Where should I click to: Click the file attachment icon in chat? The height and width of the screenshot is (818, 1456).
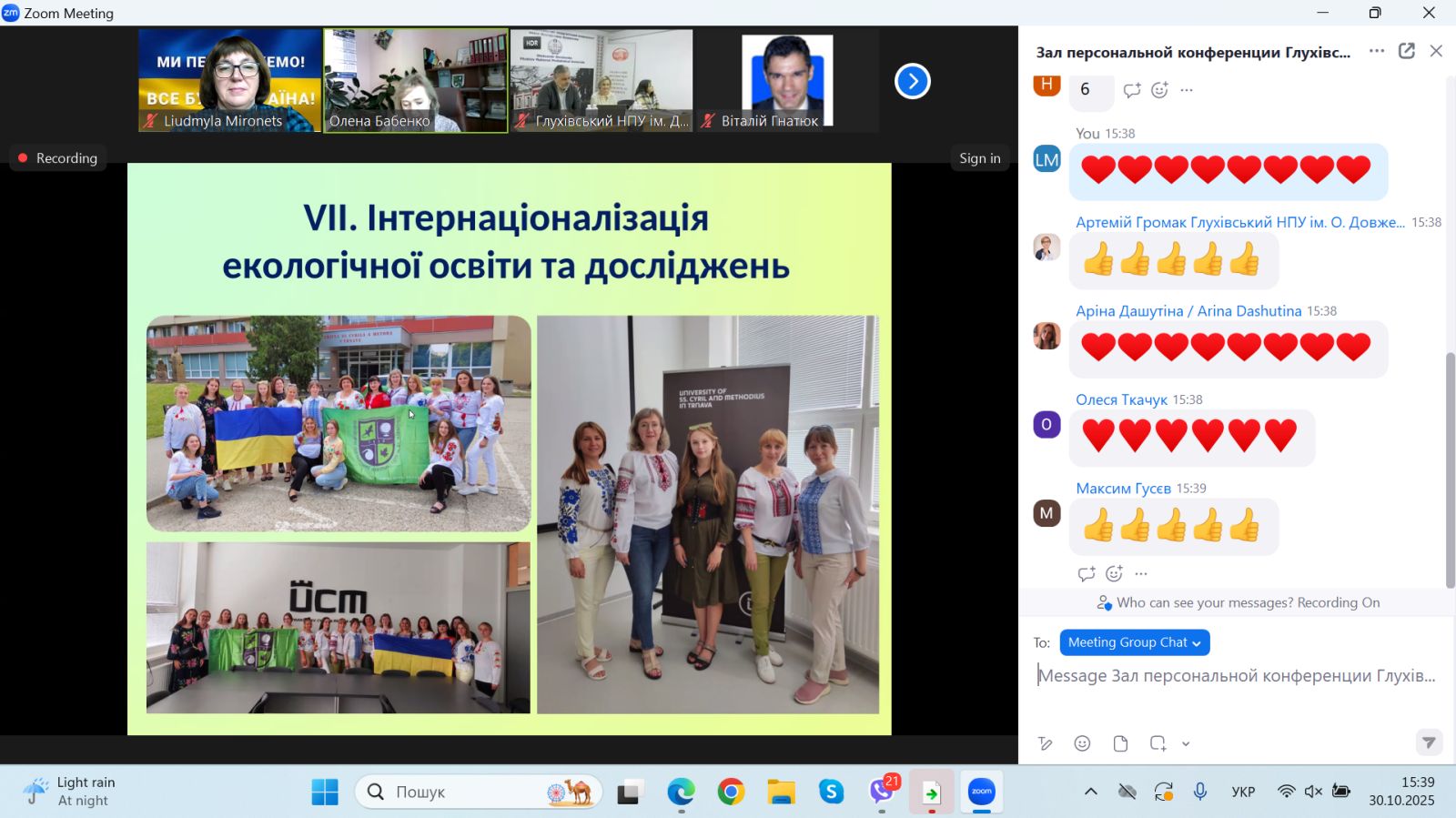[1120, 743]
